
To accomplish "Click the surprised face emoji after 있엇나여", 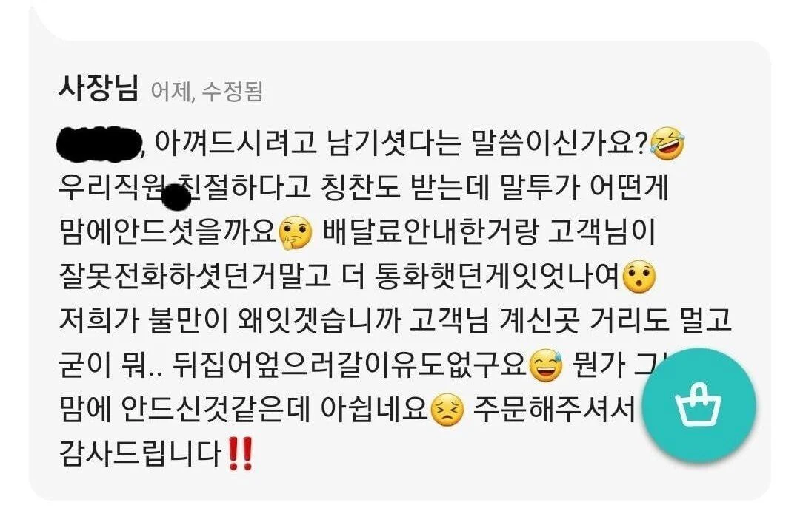I will [x=640, y=276].
